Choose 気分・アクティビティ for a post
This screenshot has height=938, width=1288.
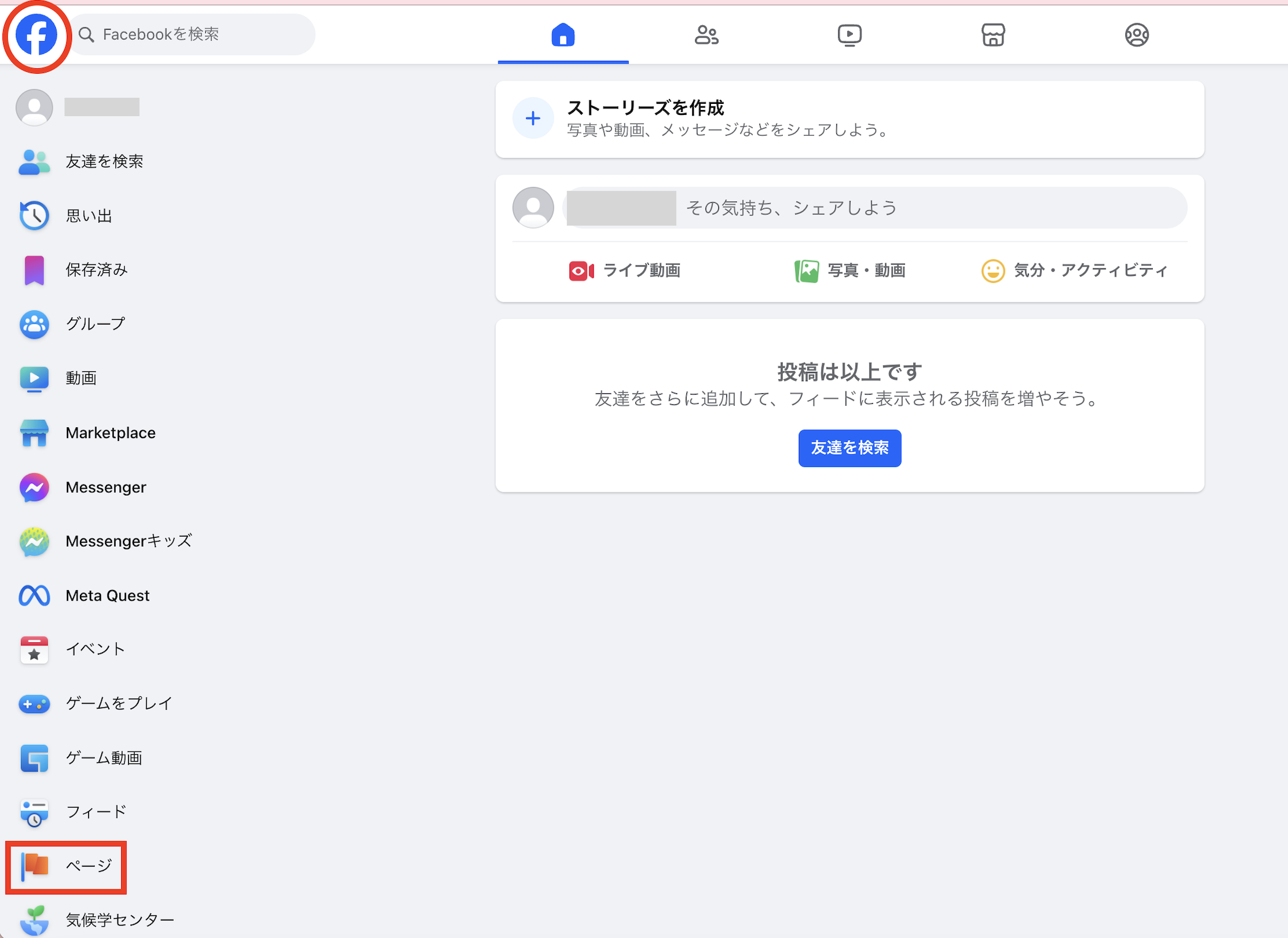point(1074,270)
